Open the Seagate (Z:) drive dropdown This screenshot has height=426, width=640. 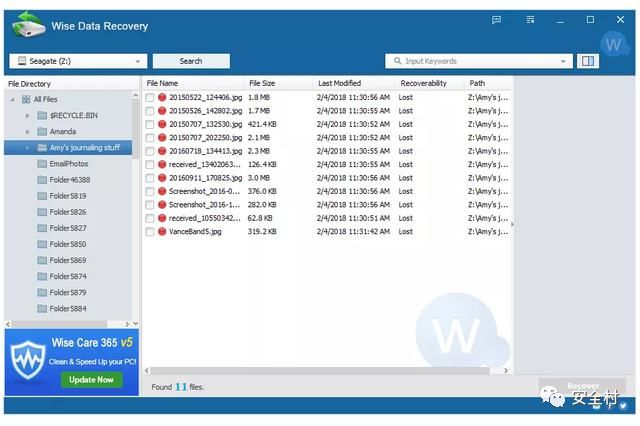click(x=78, y=61)
